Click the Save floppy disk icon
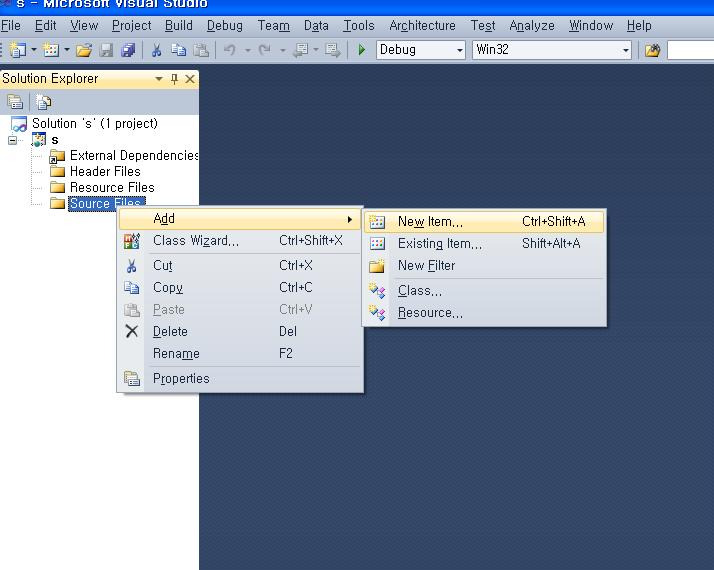Screen dimensions: 714x570 (x=107, y=50)
